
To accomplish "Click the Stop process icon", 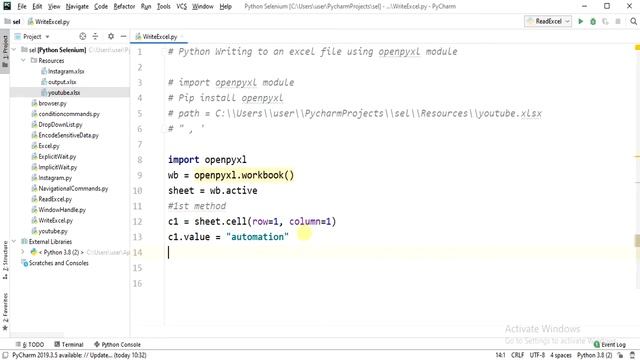I will [x=618, y=21].
